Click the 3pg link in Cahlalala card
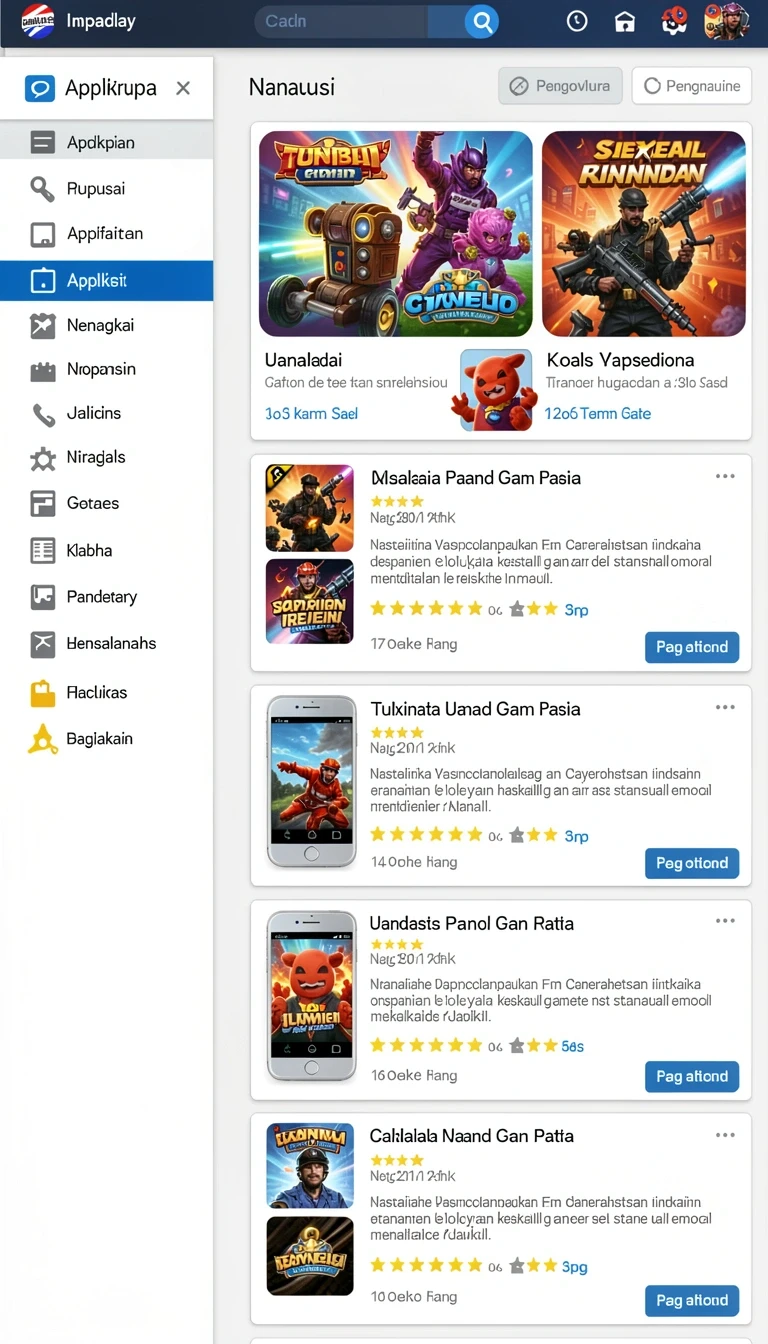 [x=574, y=1267]
